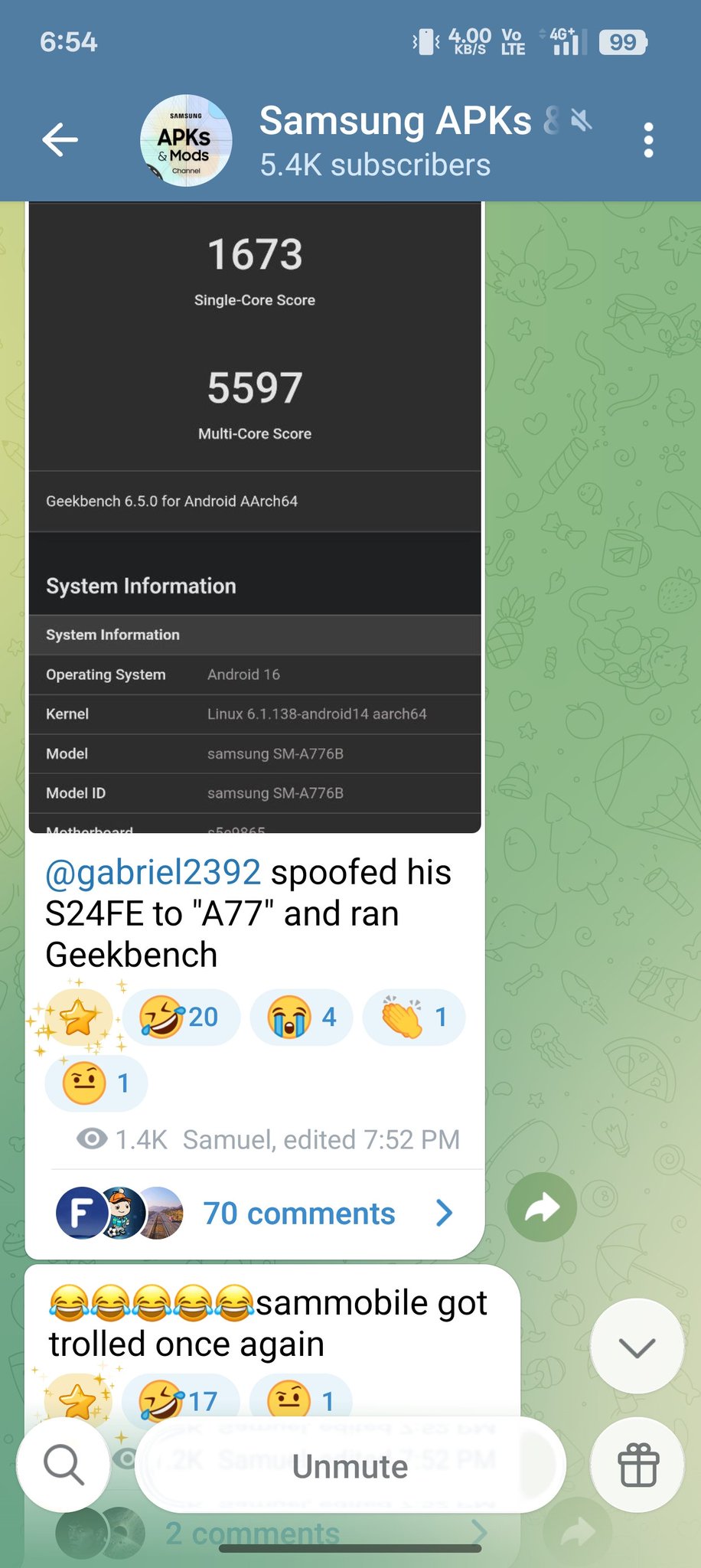Image resolution: width=701 pixels, height=1568 pixels.
Task: Tap the muted speaker icon in the title
Action: [582, 120]
